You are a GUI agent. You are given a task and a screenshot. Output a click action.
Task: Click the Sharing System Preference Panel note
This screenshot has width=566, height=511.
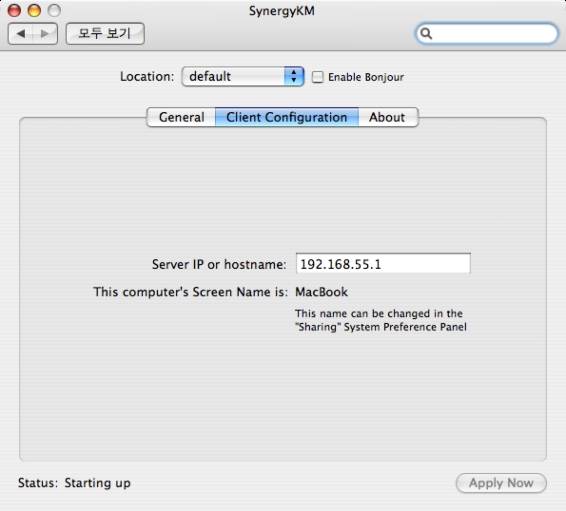pyautogui.click(x=381, y=320)
